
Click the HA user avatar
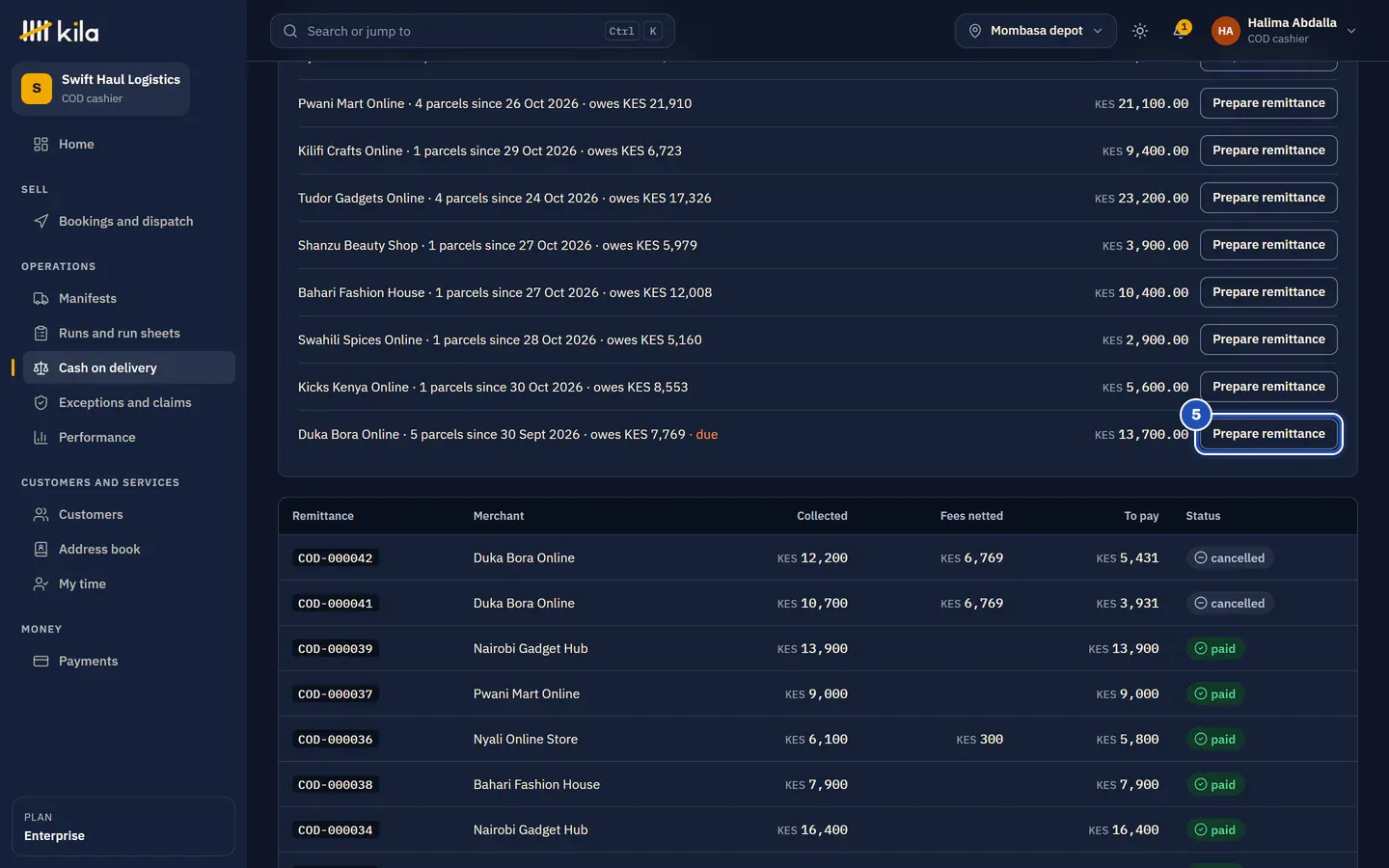pyautogui.click(x=1225, y=31)
